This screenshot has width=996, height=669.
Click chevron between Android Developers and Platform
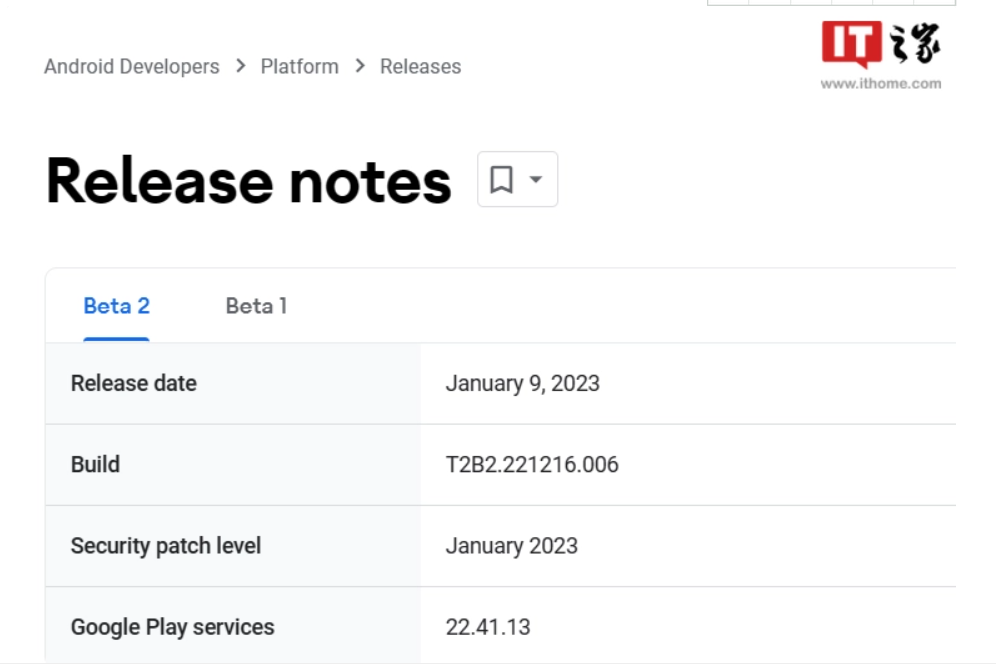coord(240,65)
